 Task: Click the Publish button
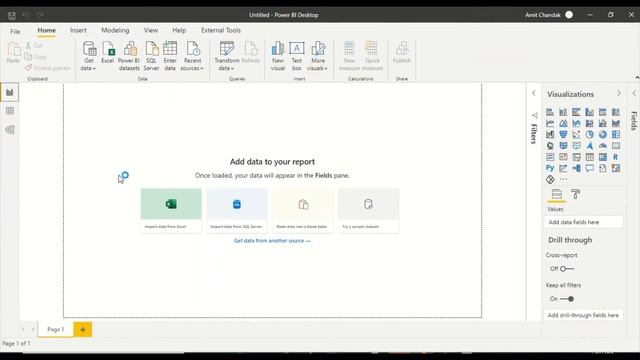[x=402, y=53]
